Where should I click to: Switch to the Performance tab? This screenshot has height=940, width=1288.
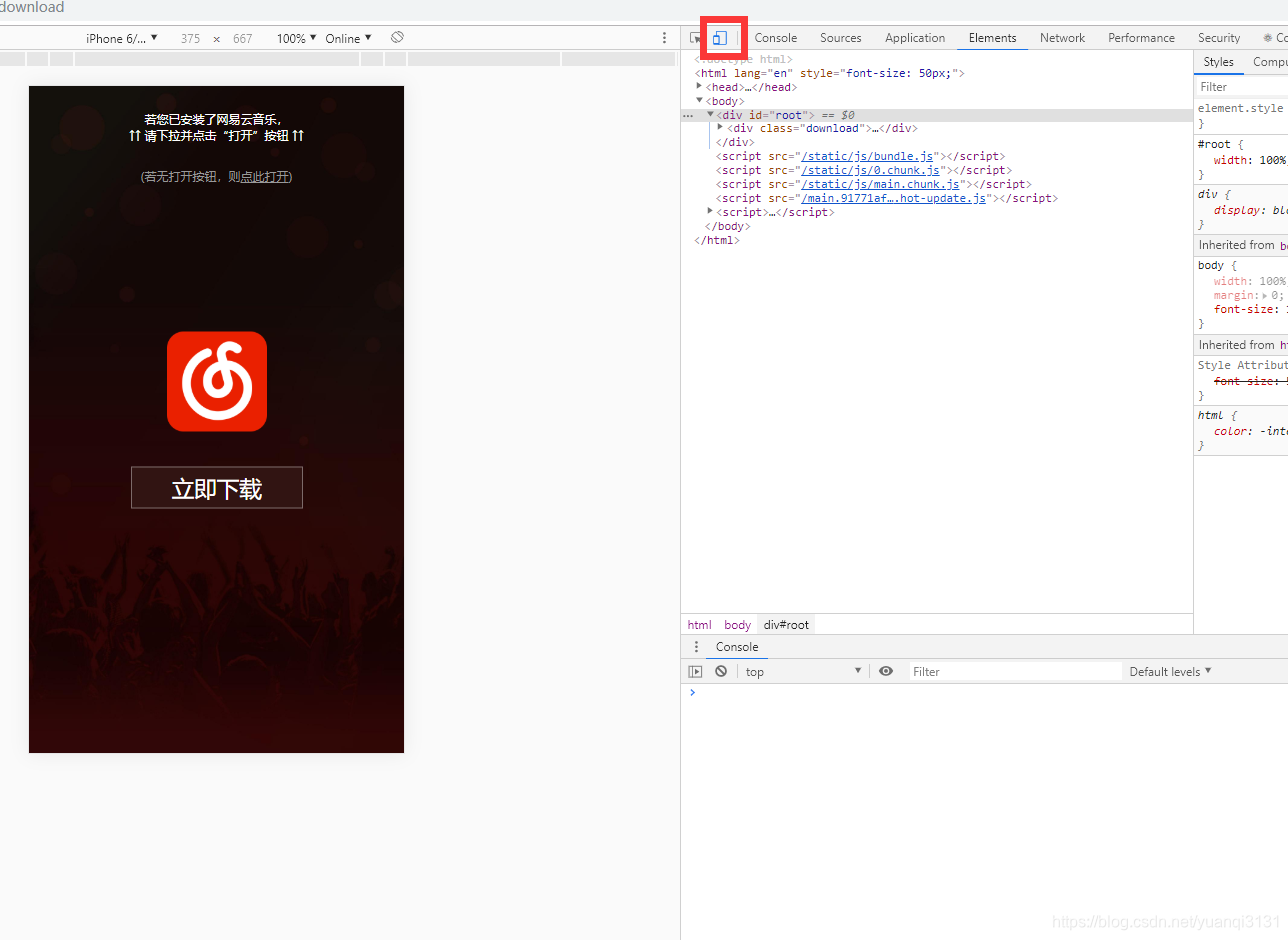[x=1141, y=38]
